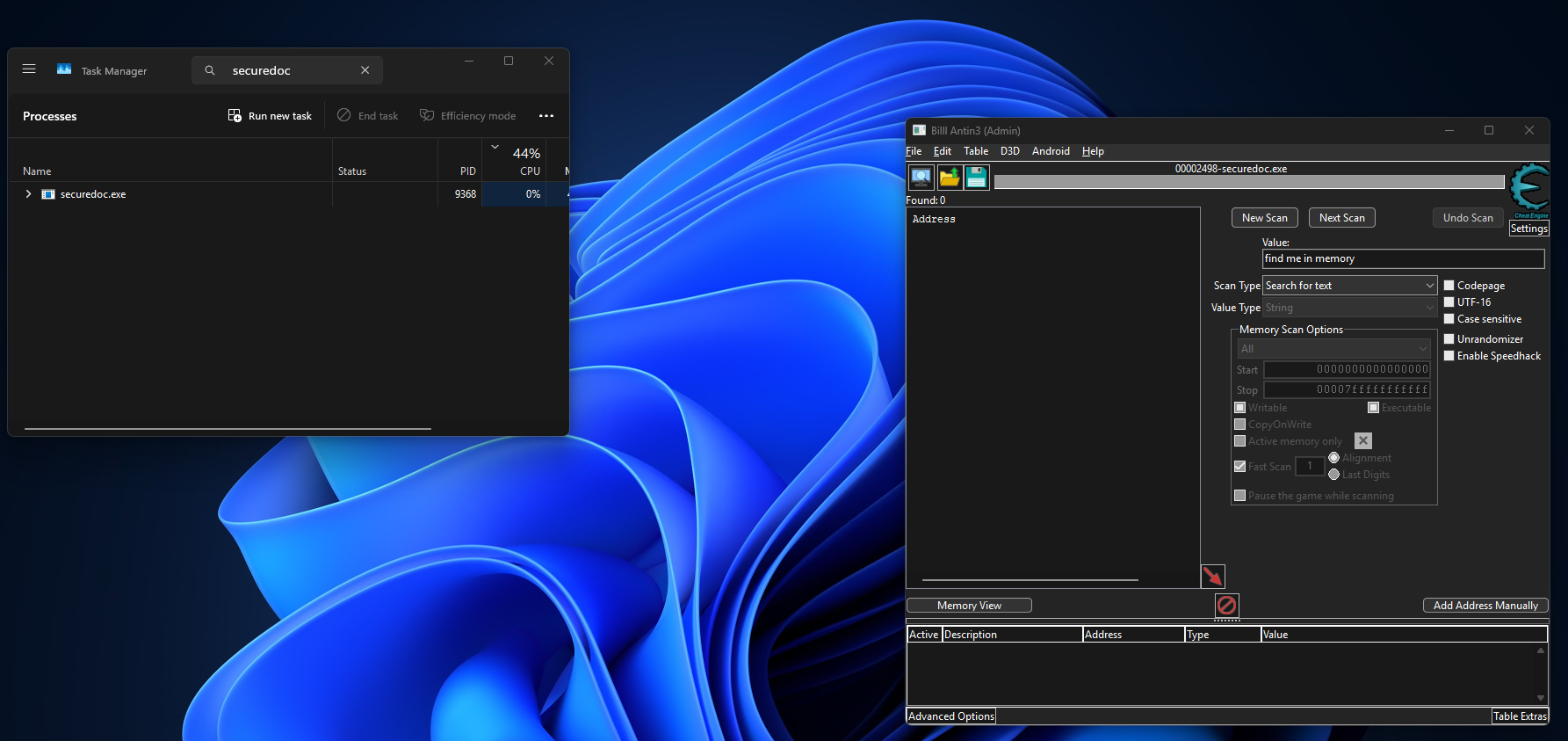Viewport: 1568px width, 741px height.
Task: Click the Task Manager horizontal scrollbar
Action: (228, 429)
